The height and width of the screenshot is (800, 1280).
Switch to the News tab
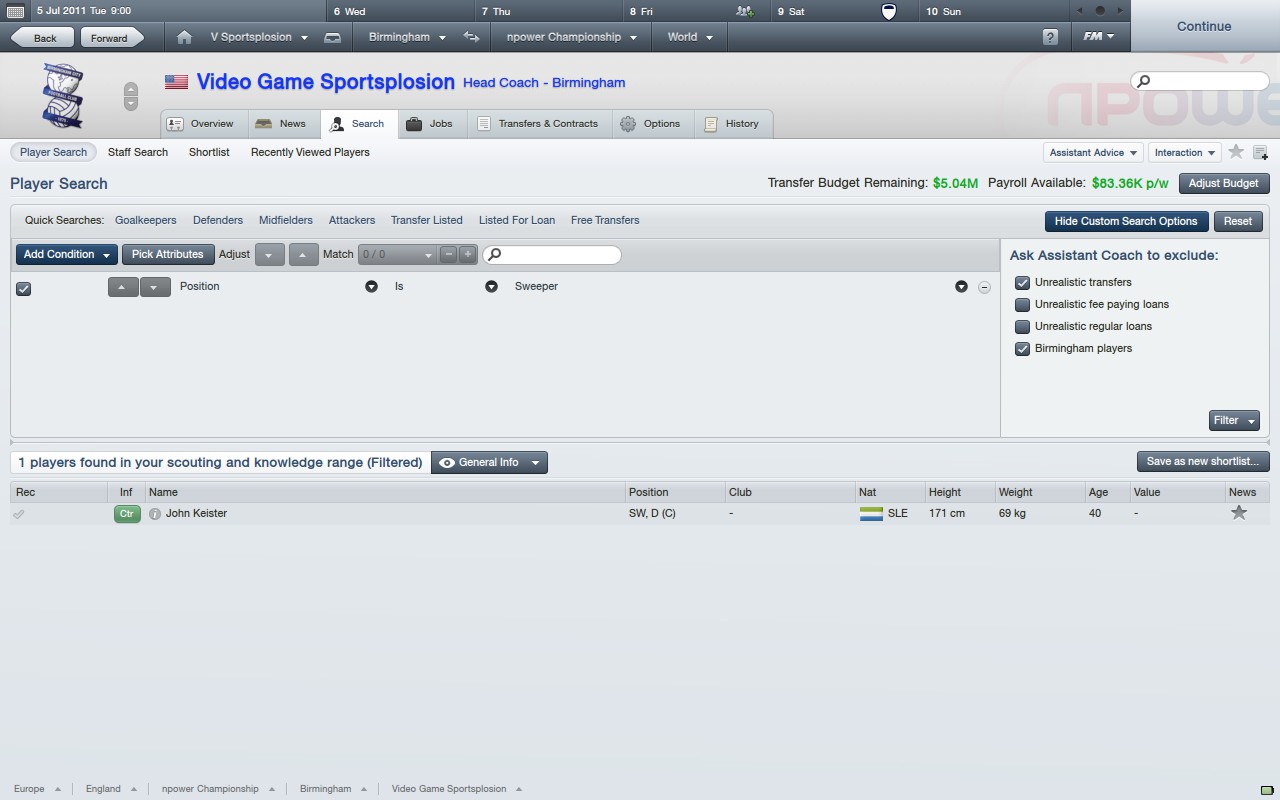[283, 124]
